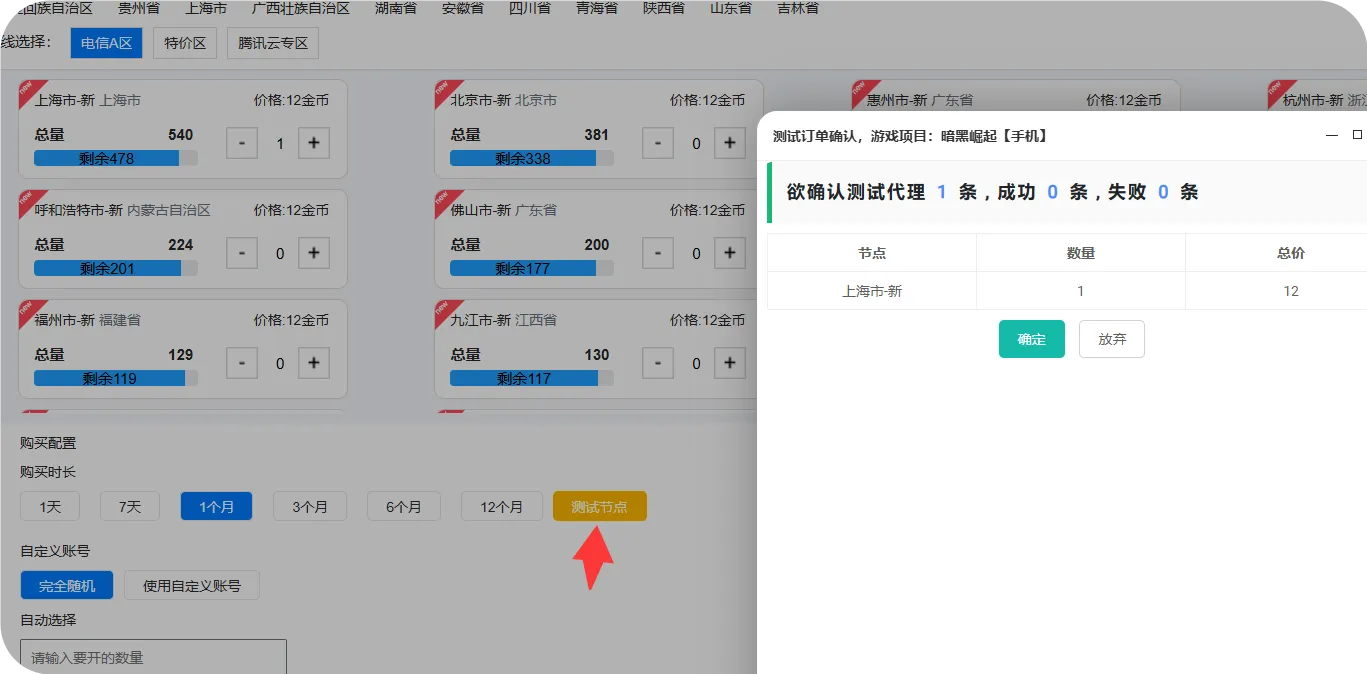Filter by 青海省 province
Viewport: 1367px width, 674px height.
coord(597,8)
